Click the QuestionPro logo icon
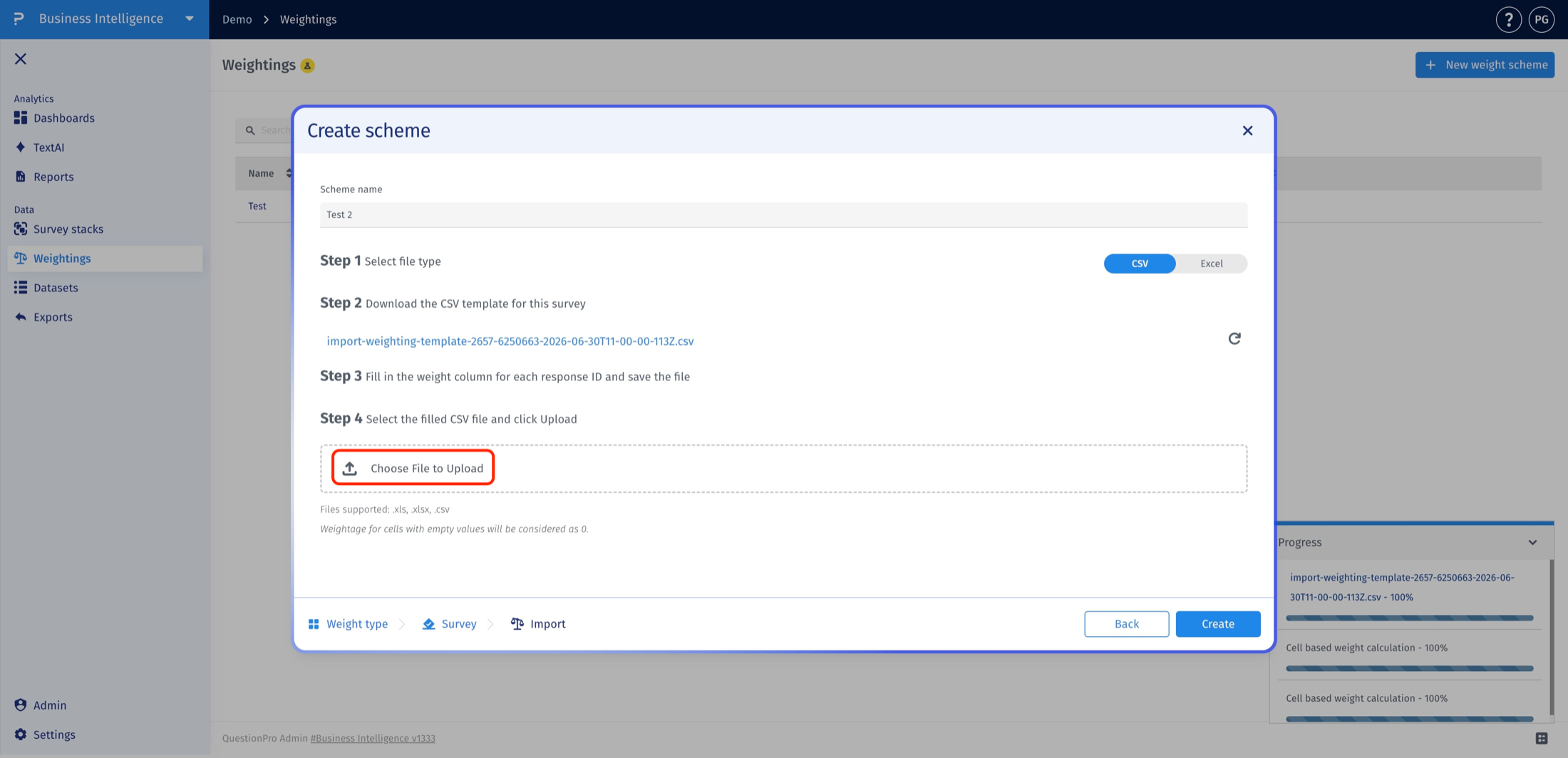The width and height of the screenshot is (1568, 758). [x=19, y=19]
